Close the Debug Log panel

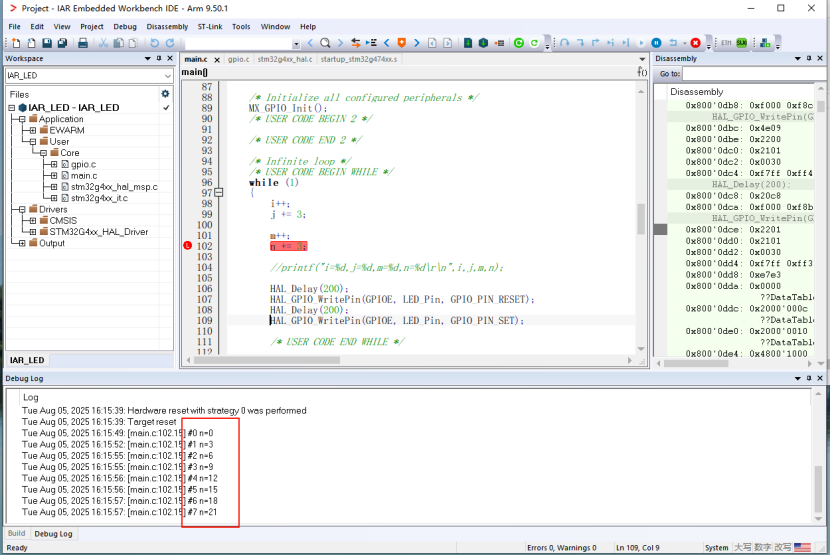click(820, 378)
